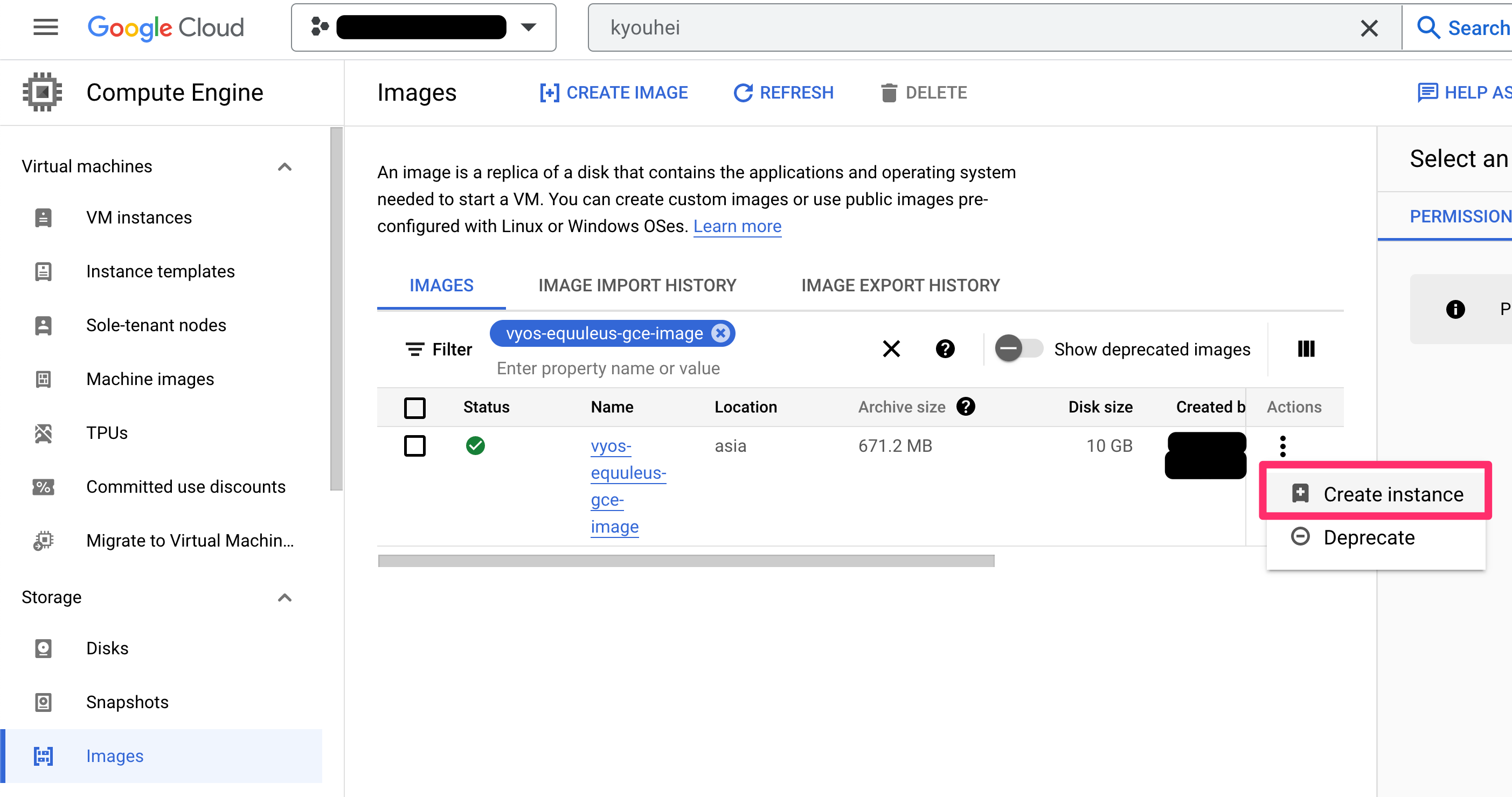
Task: Open the project selector dropdown
Action: pos(529,27)
